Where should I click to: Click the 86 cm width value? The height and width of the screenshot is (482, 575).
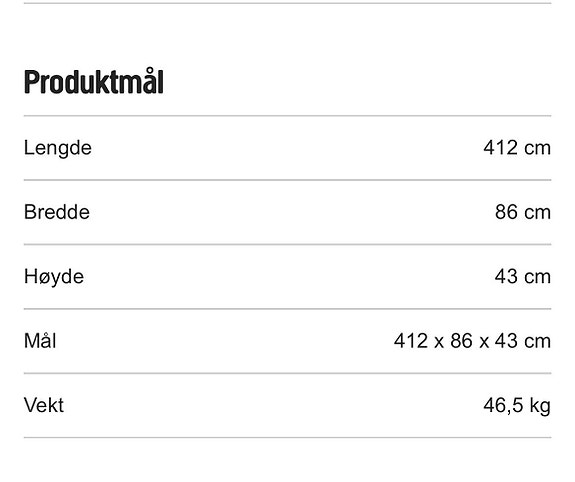point(523,212)
